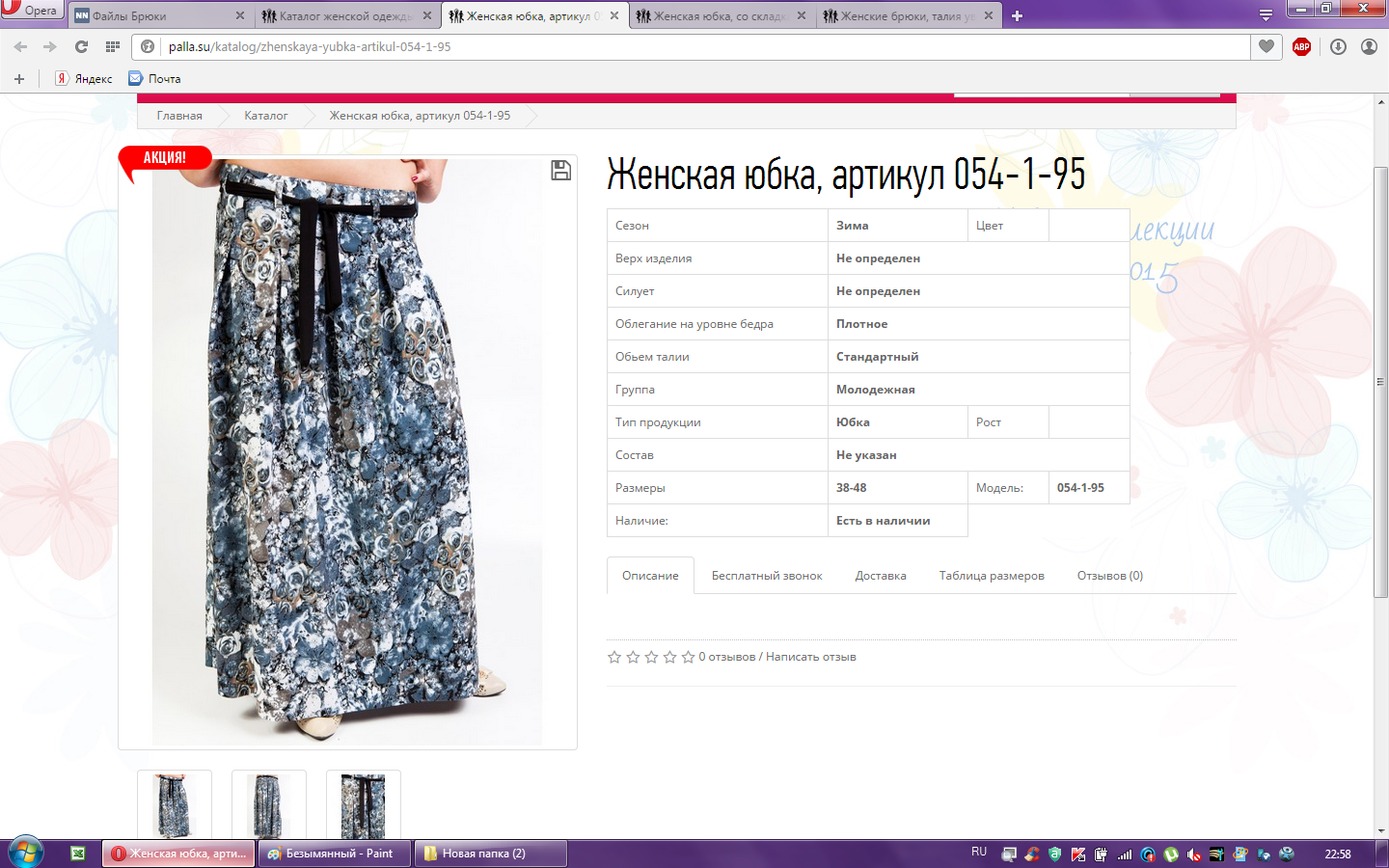
Task: Switch to the 'Каталог женской одежды' tab
Action: click(346, 15)
